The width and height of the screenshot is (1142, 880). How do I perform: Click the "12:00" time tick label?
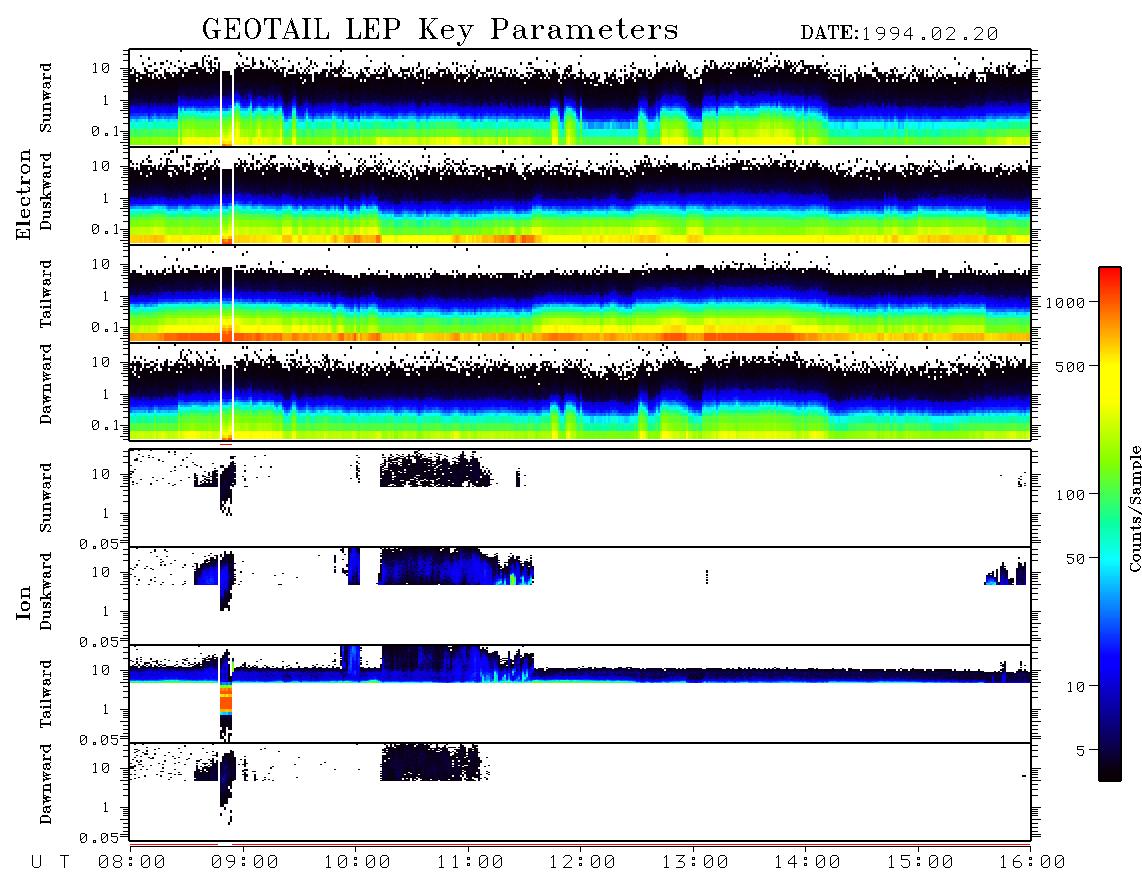click(x=582, y=862)
